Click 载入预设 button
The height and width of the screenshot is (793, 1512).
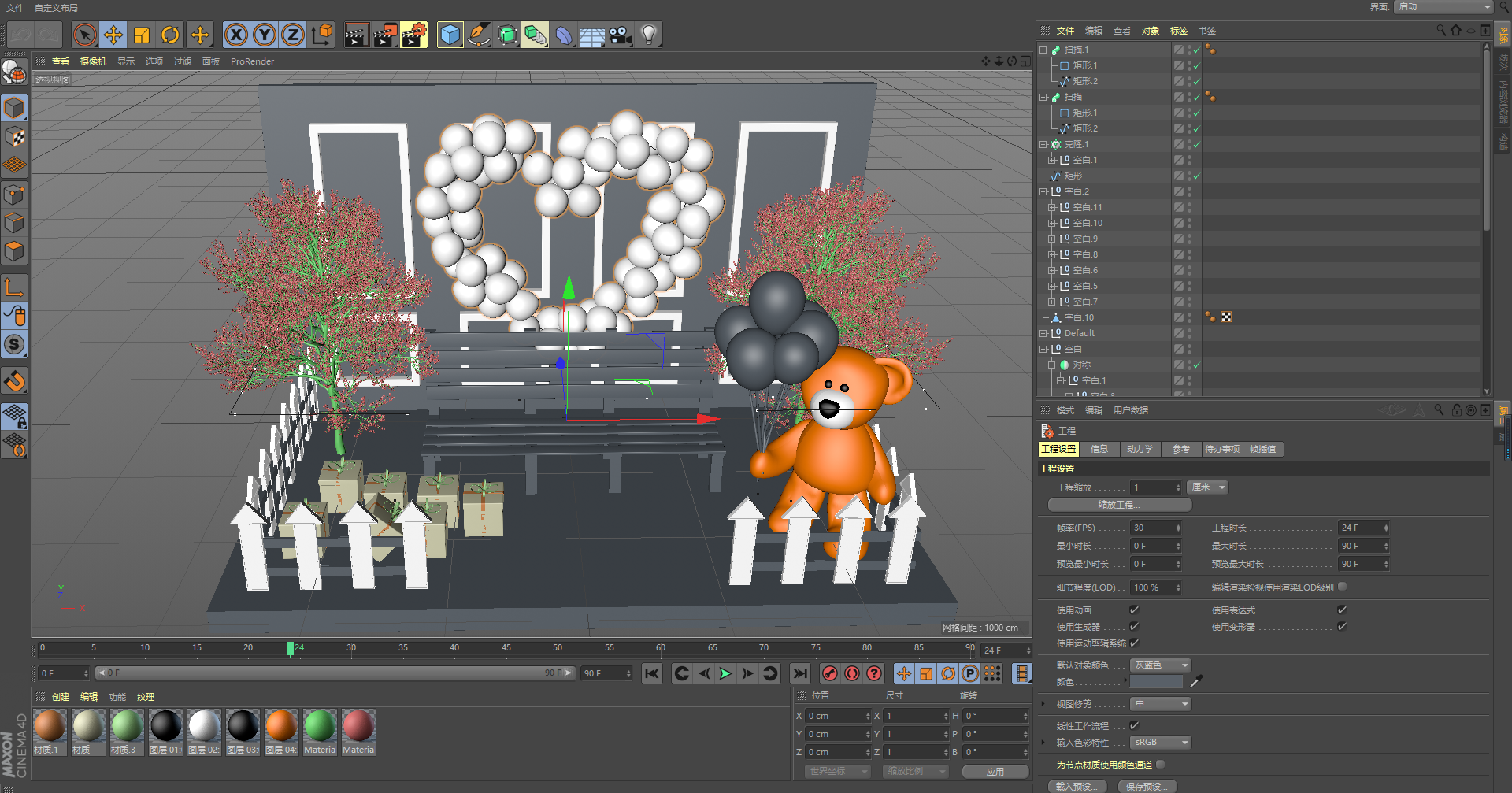pyautogui.click(x=1077, y=786)
